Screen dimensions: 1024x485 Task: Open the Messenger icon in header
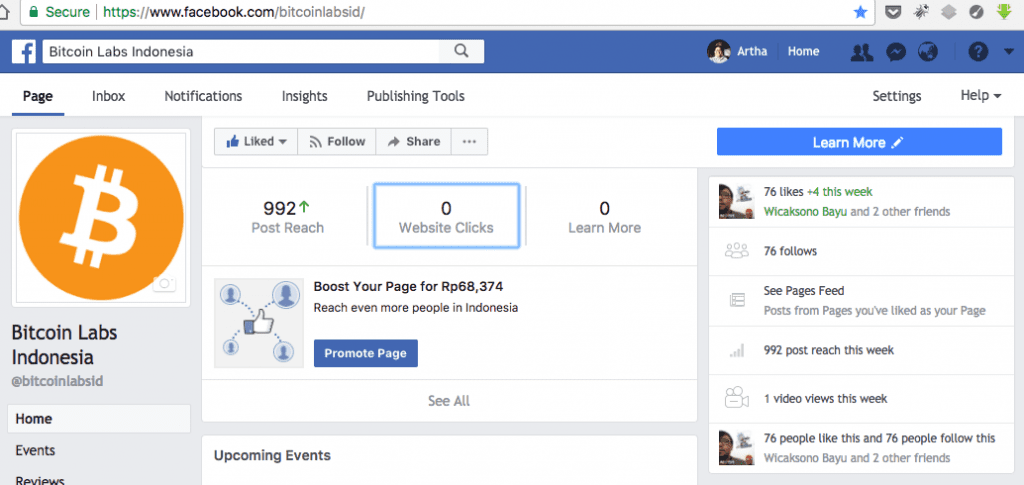[x=895, y=52]
